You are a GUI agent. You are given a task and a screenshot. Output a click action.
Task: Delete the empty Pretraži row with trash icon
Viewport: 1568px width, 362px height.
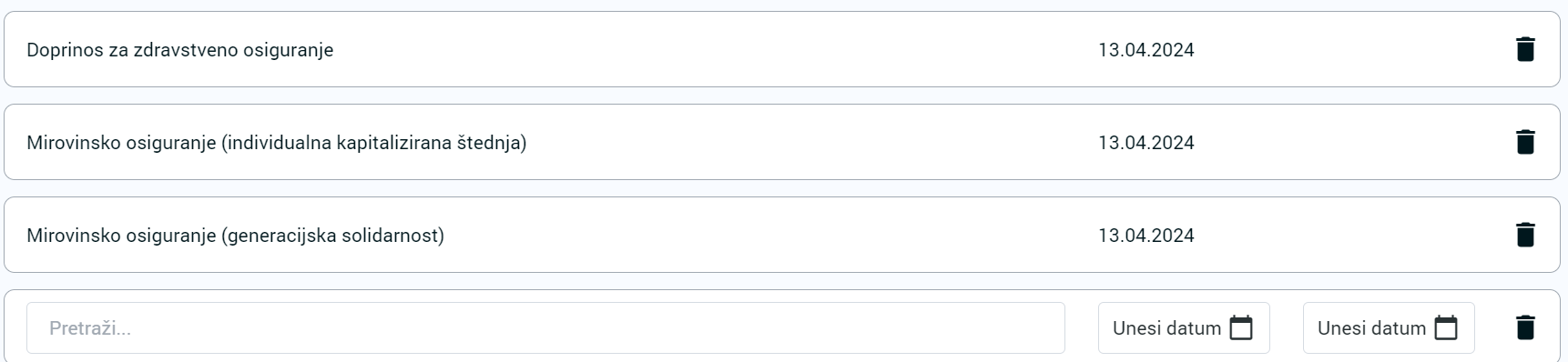pyautogui.click(x=1525, y=327)
